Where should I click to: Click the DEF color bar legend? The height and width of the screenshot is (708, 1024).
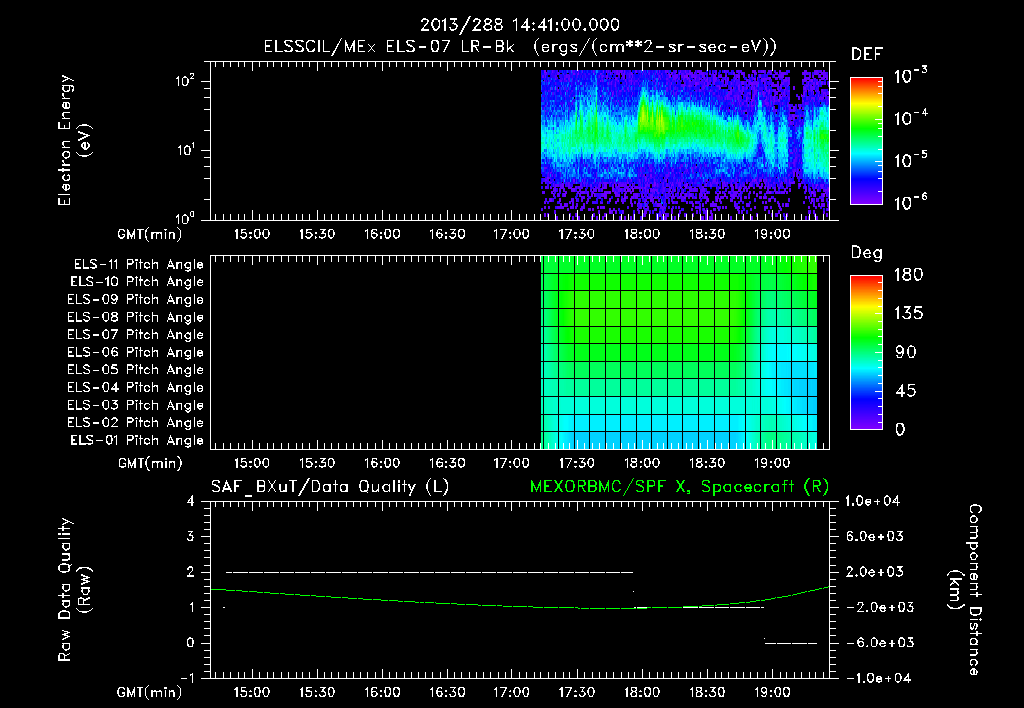click(866, 140)
